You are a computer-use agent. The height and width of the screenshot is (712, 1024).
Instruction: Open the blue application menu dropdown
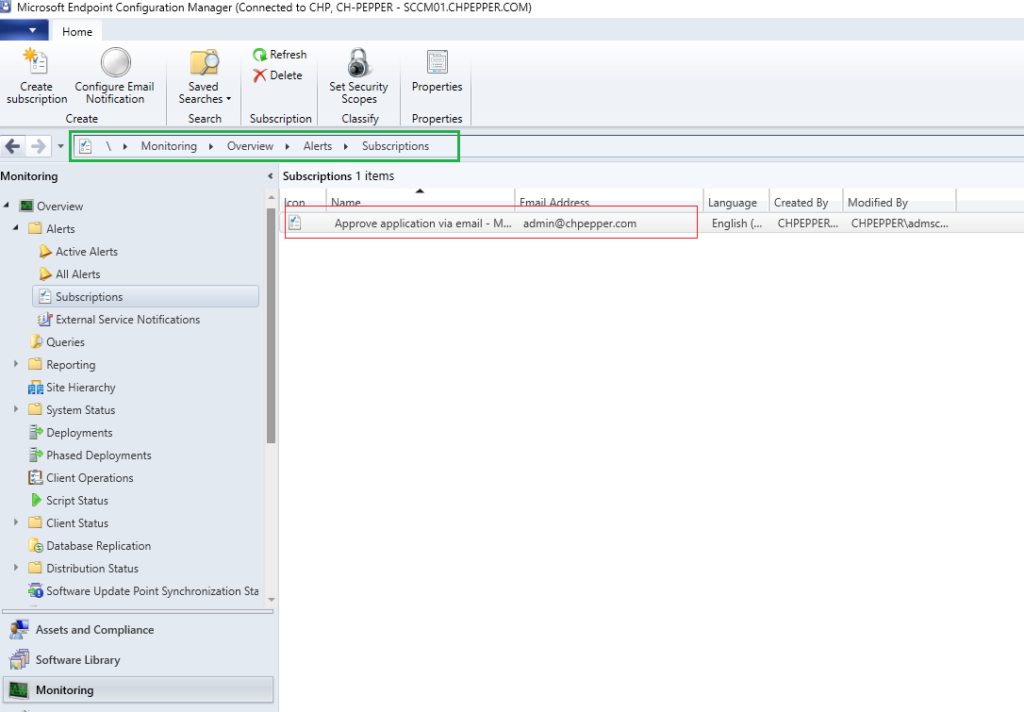pyautogui.click(x=24, y=31)
